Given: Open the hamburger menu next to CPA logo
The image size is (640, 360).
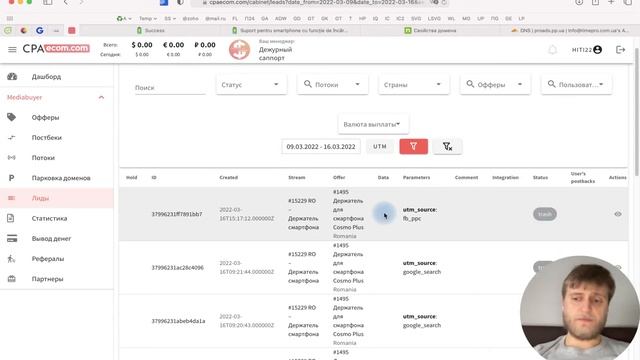Looking at the screenshot, I should (x=12, y=49).
